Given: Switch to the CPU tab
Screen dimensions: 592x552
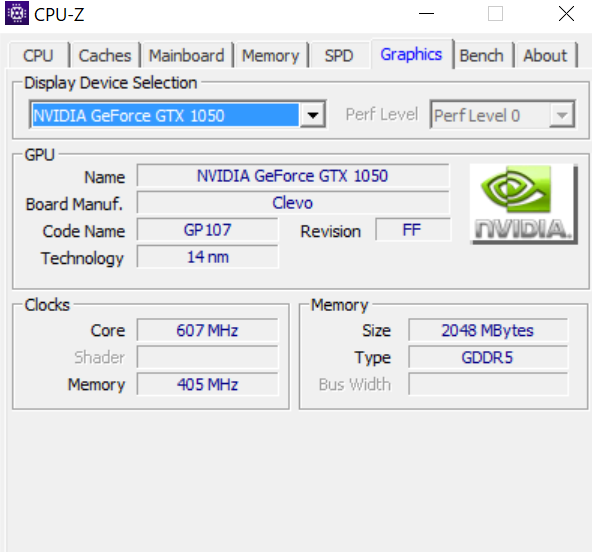Looking at the screenshot, I should coord(38,55).
